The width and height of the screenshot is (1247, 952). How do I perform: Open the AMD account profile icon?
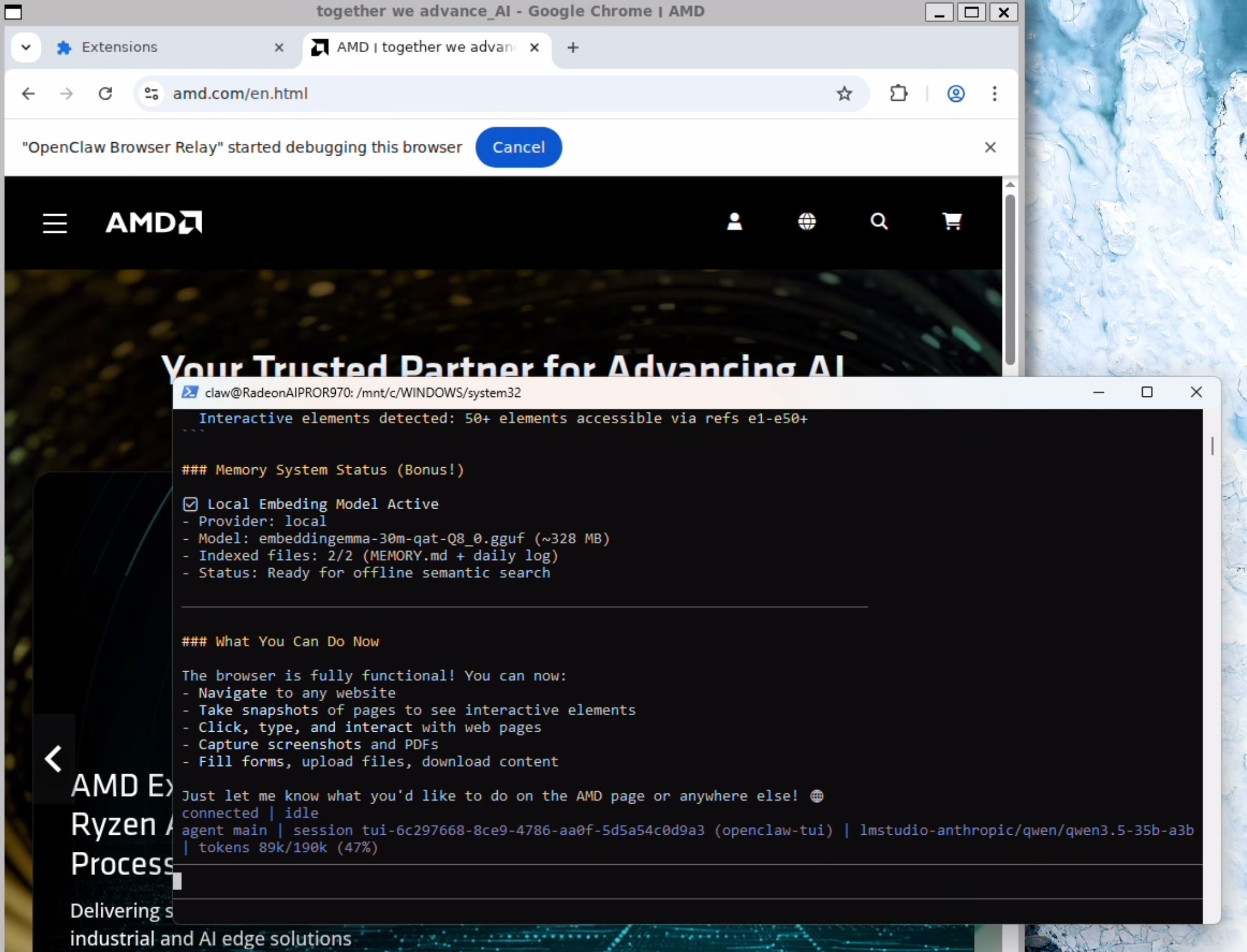point(735,221)
